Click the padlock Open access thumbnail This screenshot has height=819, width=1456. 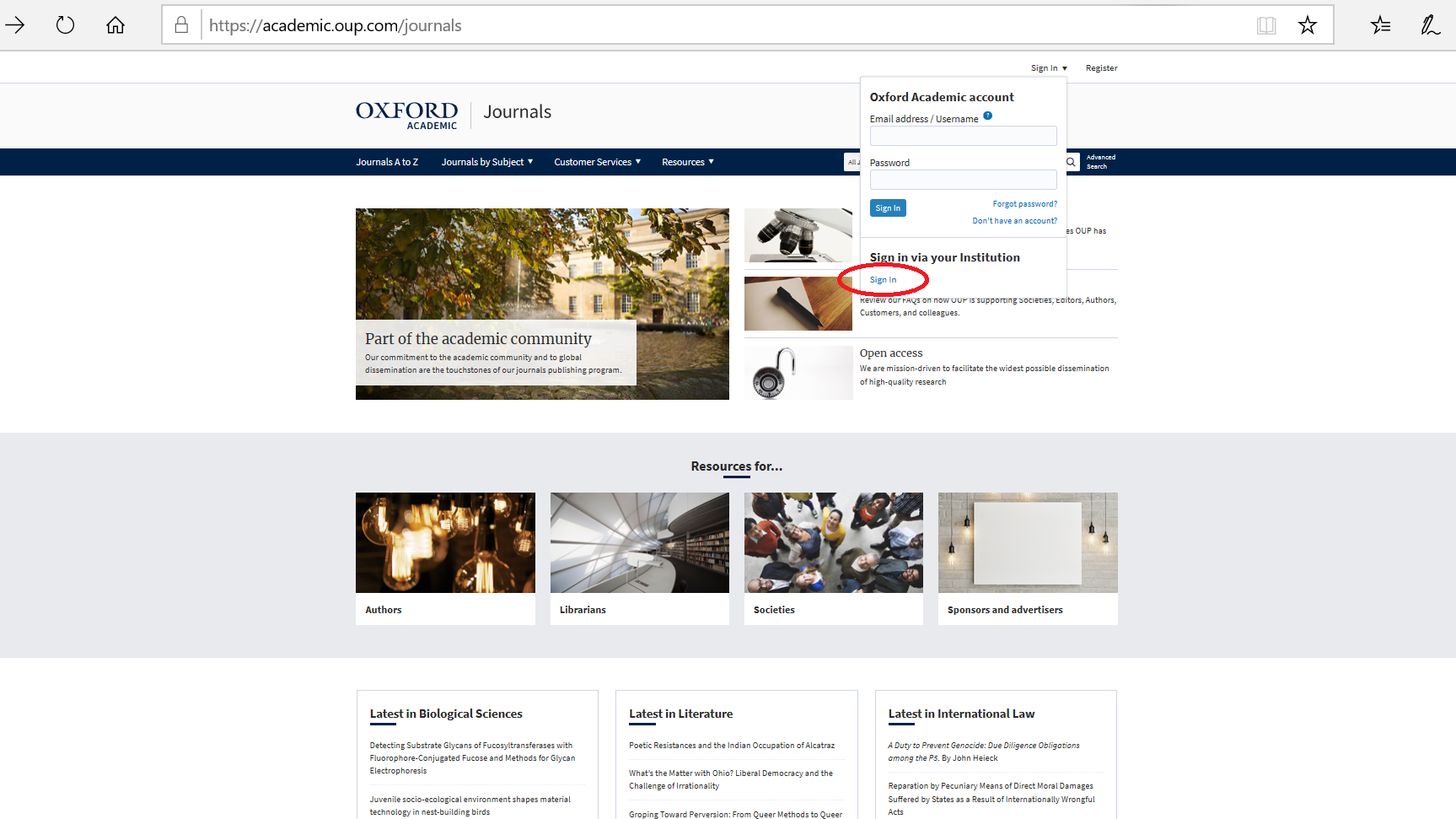pyautogui.click(x=798, y=373)
